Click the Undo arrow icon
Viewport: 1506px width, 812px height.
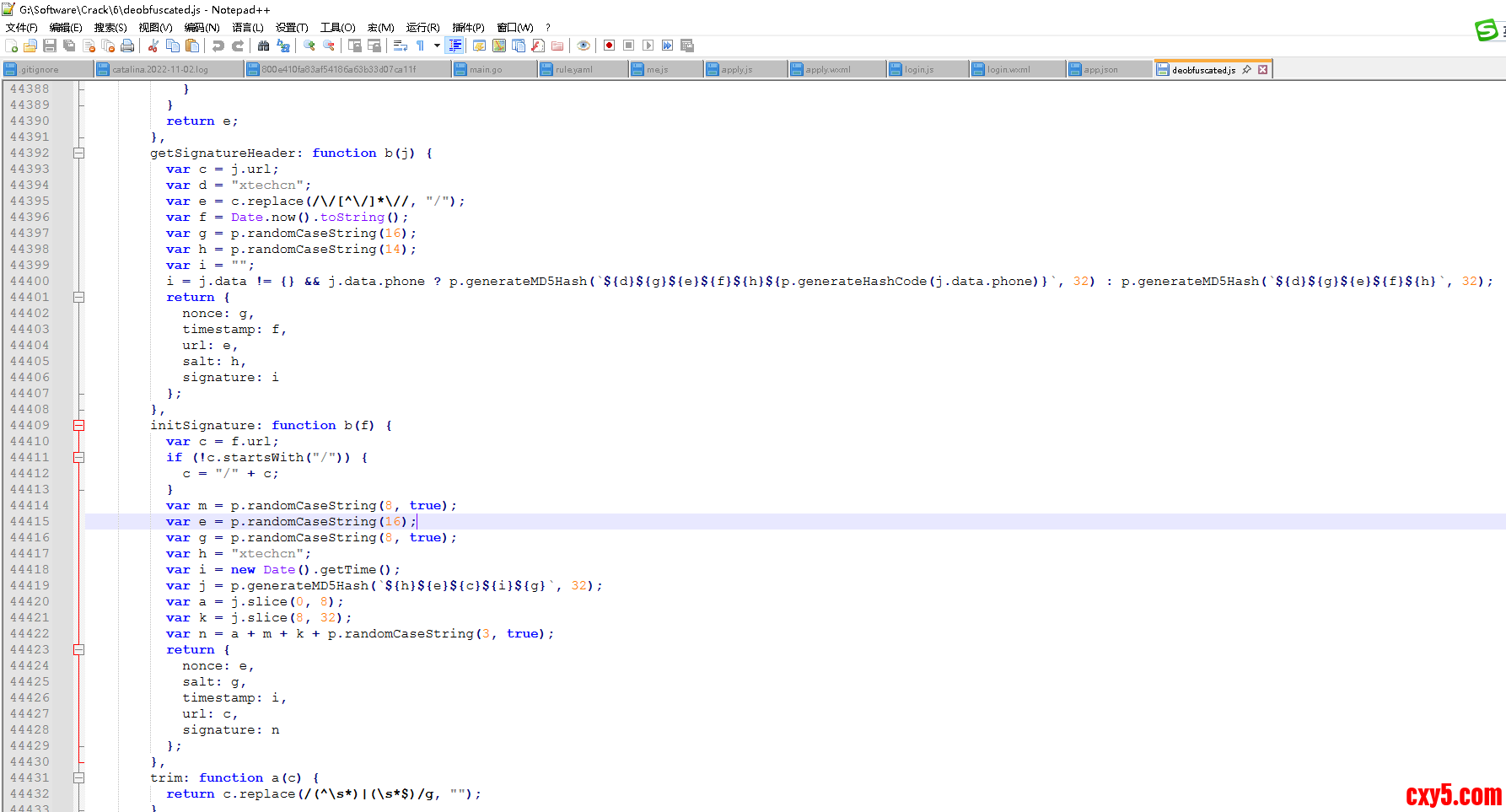(x=218, y=46)
